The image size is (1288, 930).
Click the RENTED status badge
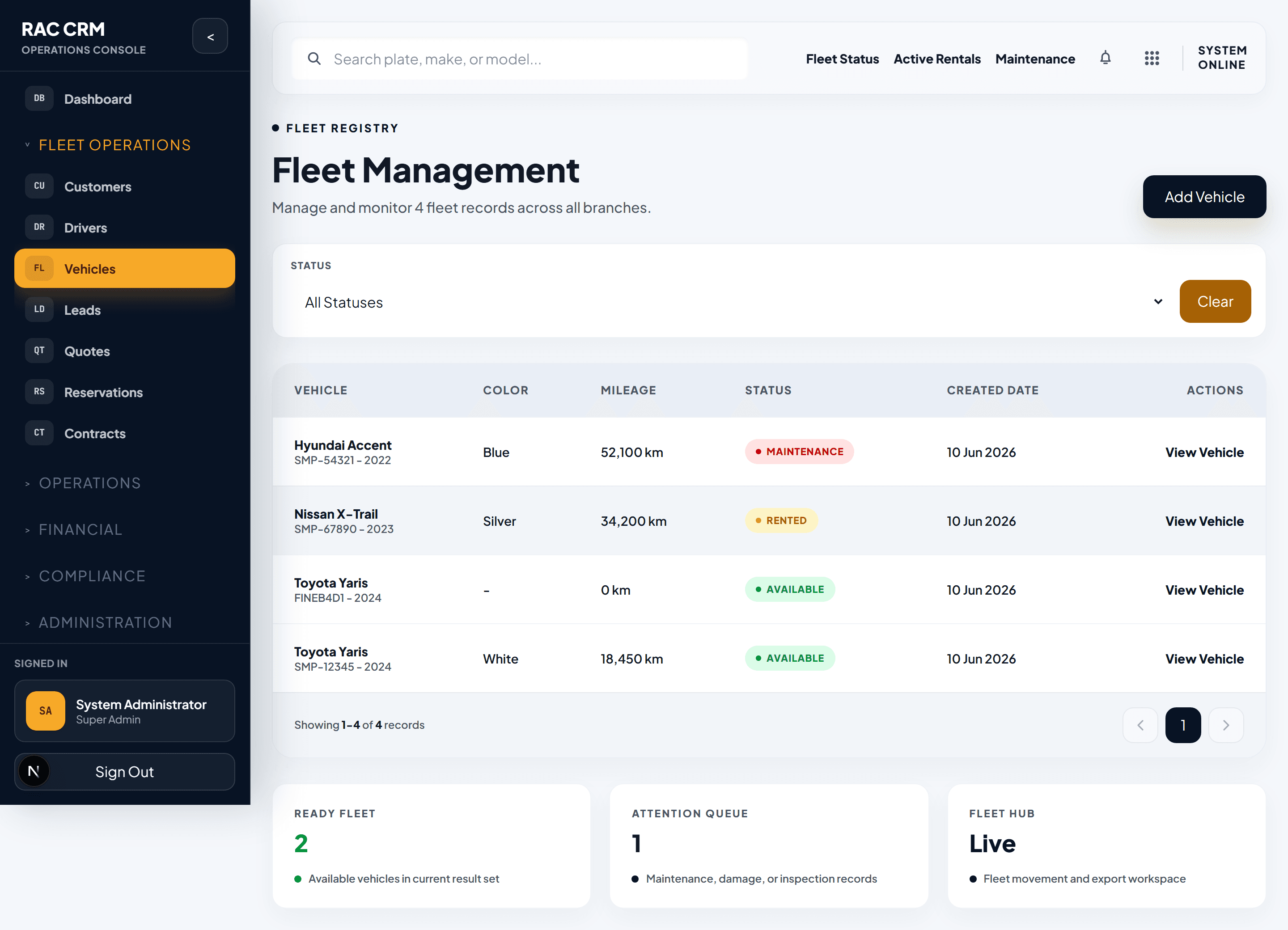[x=781, y=520]
